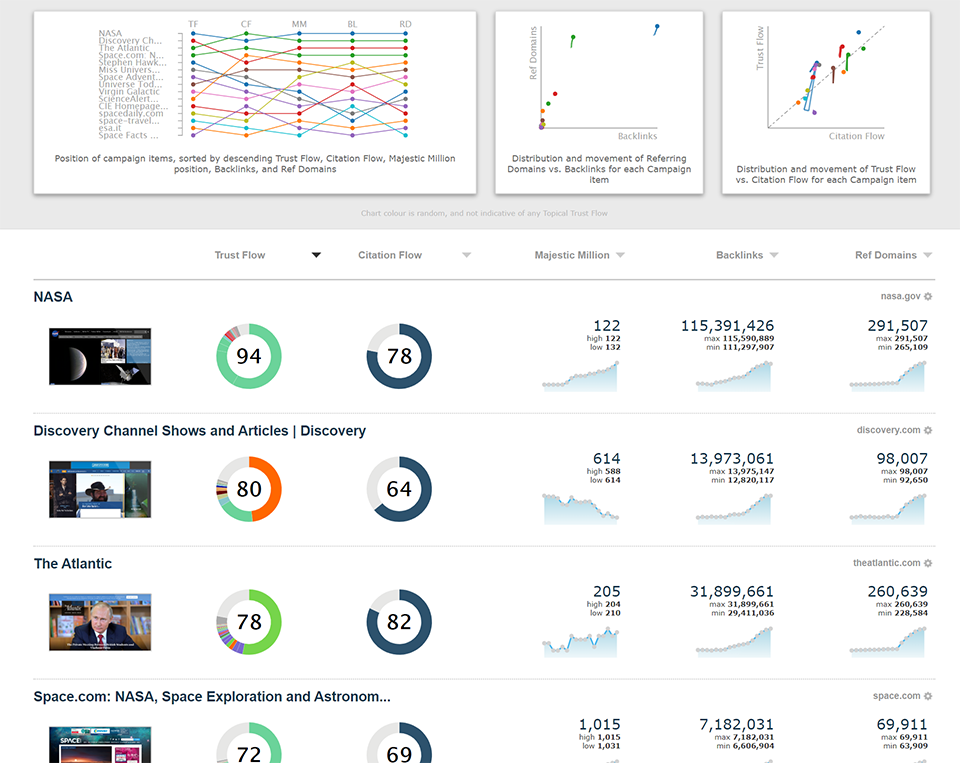The image size is (960, 763).
Task: Sort by Trust Flow using the arrow
Action: tap(316, 255)
